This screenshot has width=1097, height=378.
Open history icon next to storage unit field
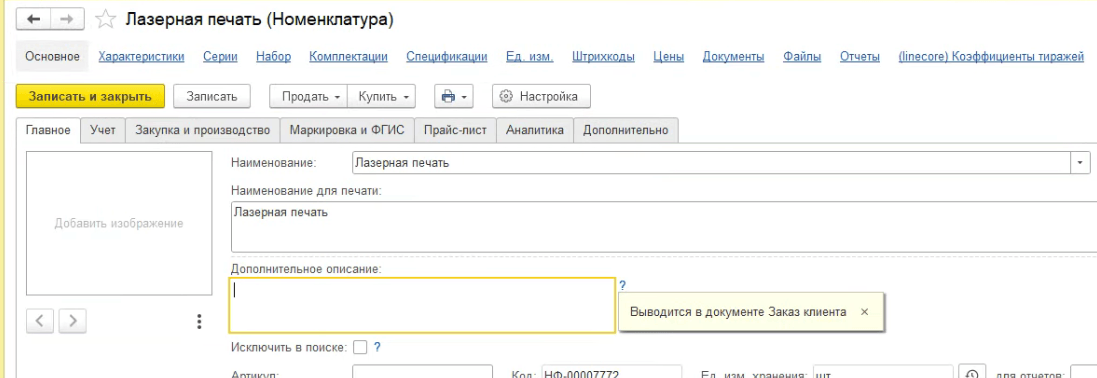(971, 374)
